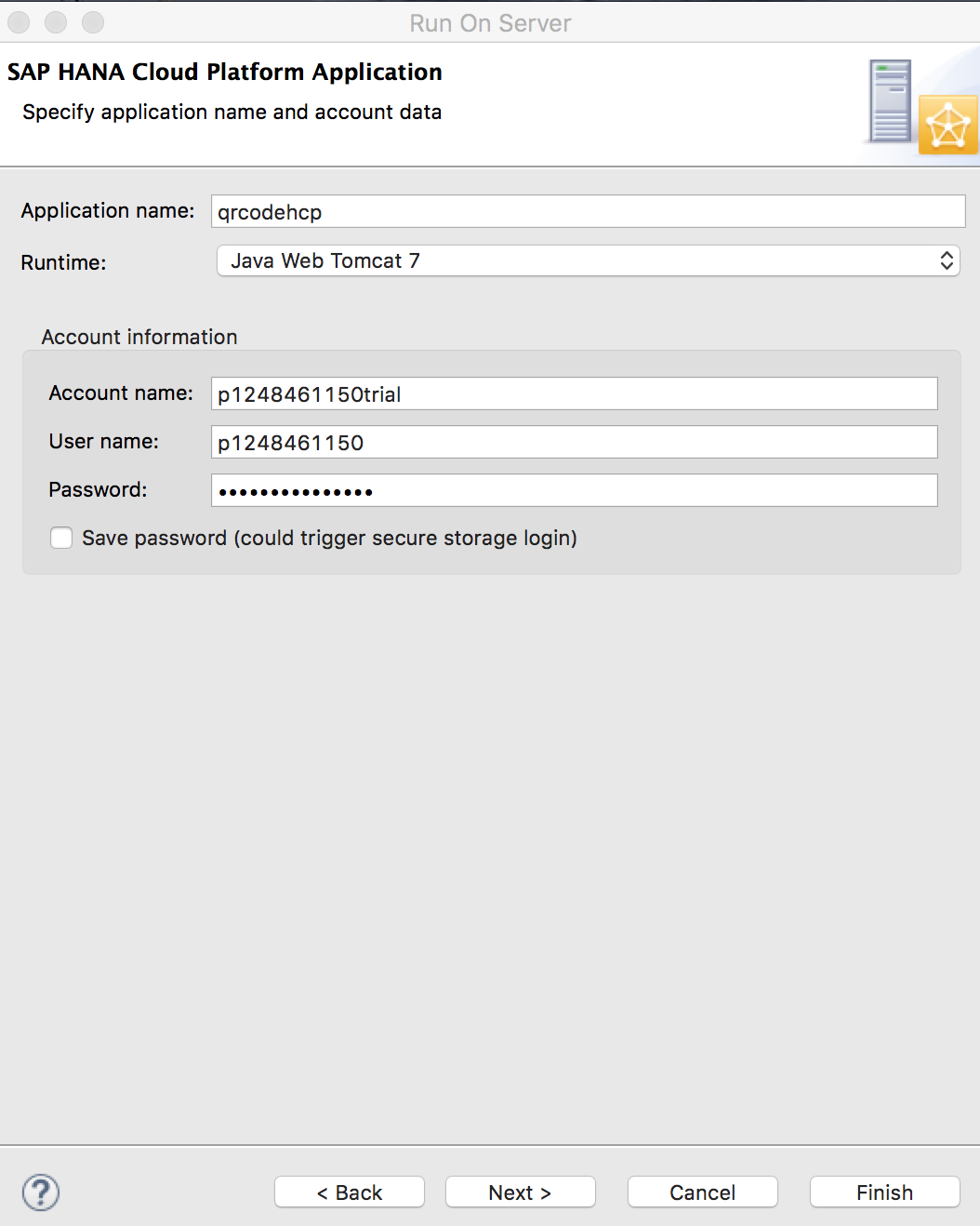Open the help question mark icon
Image resolution: width=980 pixels, height=1226 pixels.
coord(41,1193)
